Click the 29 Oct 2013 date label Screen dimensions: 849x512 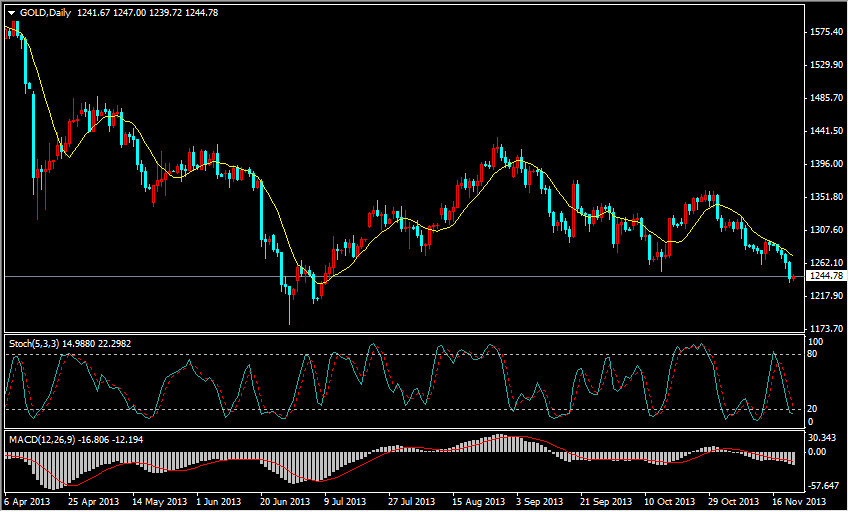[734, 502]
